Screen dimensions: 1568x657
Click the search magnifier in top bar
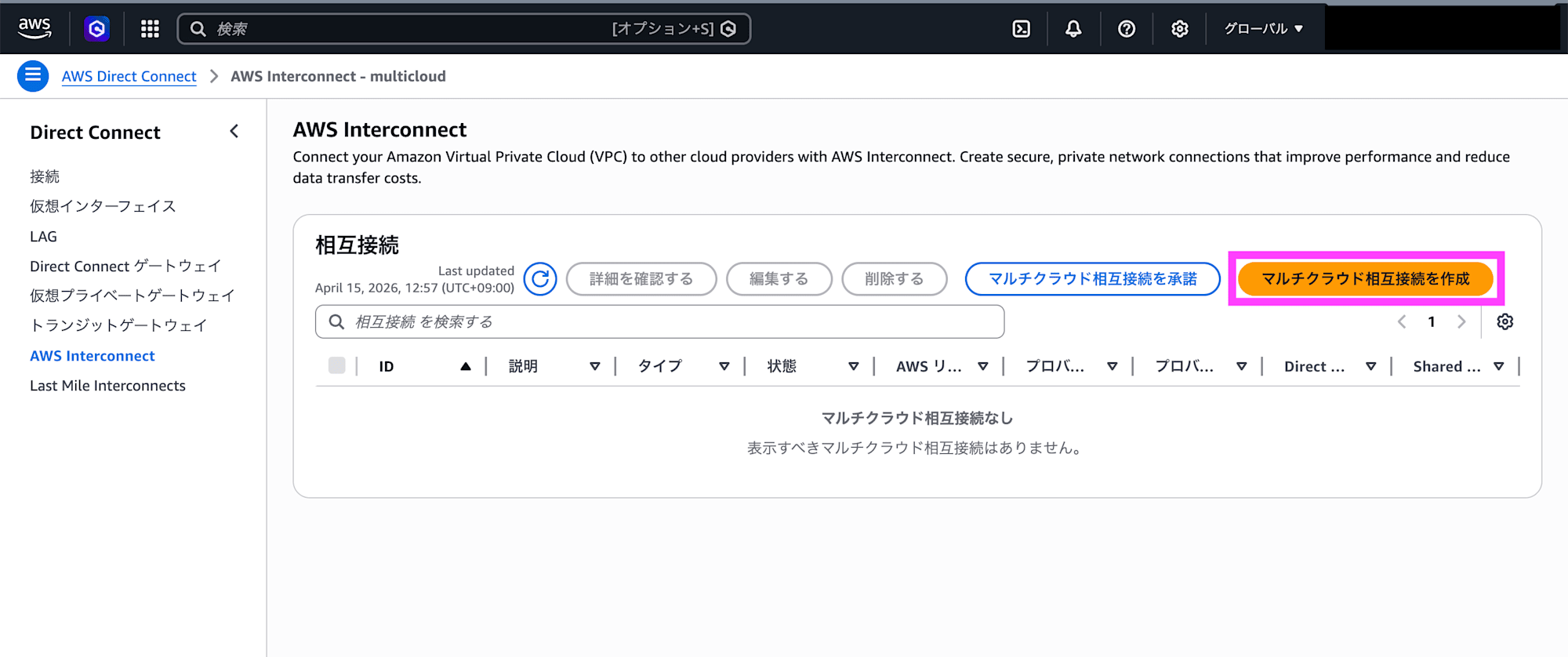[198, 29]
